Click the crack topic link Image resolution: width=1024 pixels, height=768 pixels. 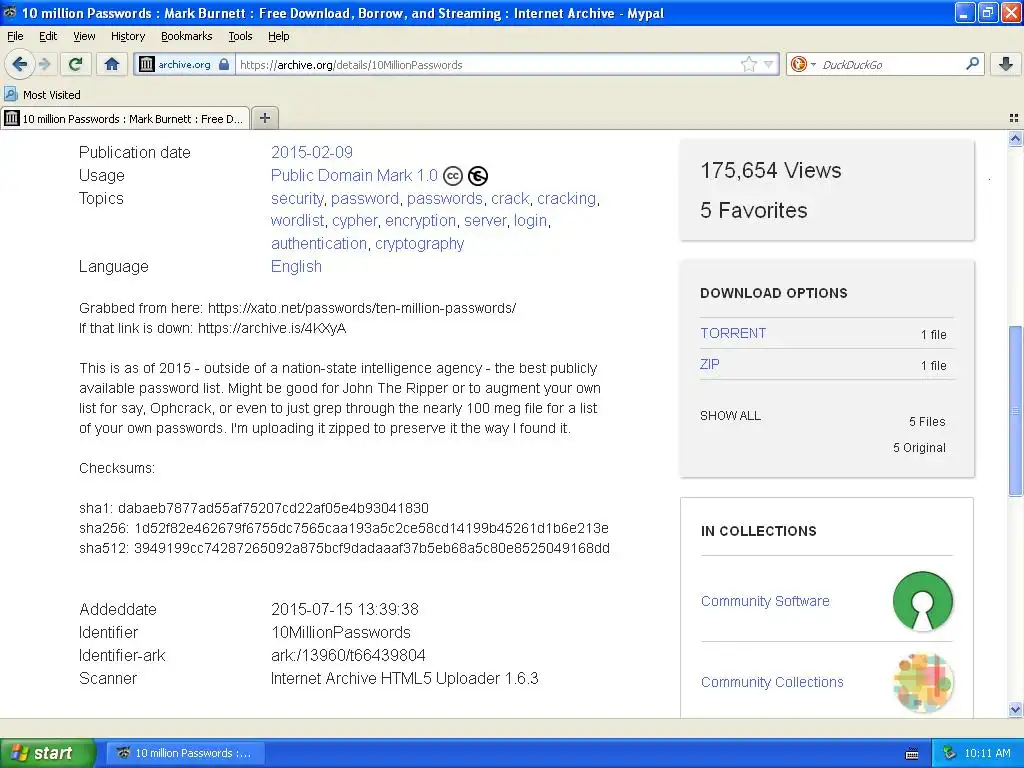(510, 198)
